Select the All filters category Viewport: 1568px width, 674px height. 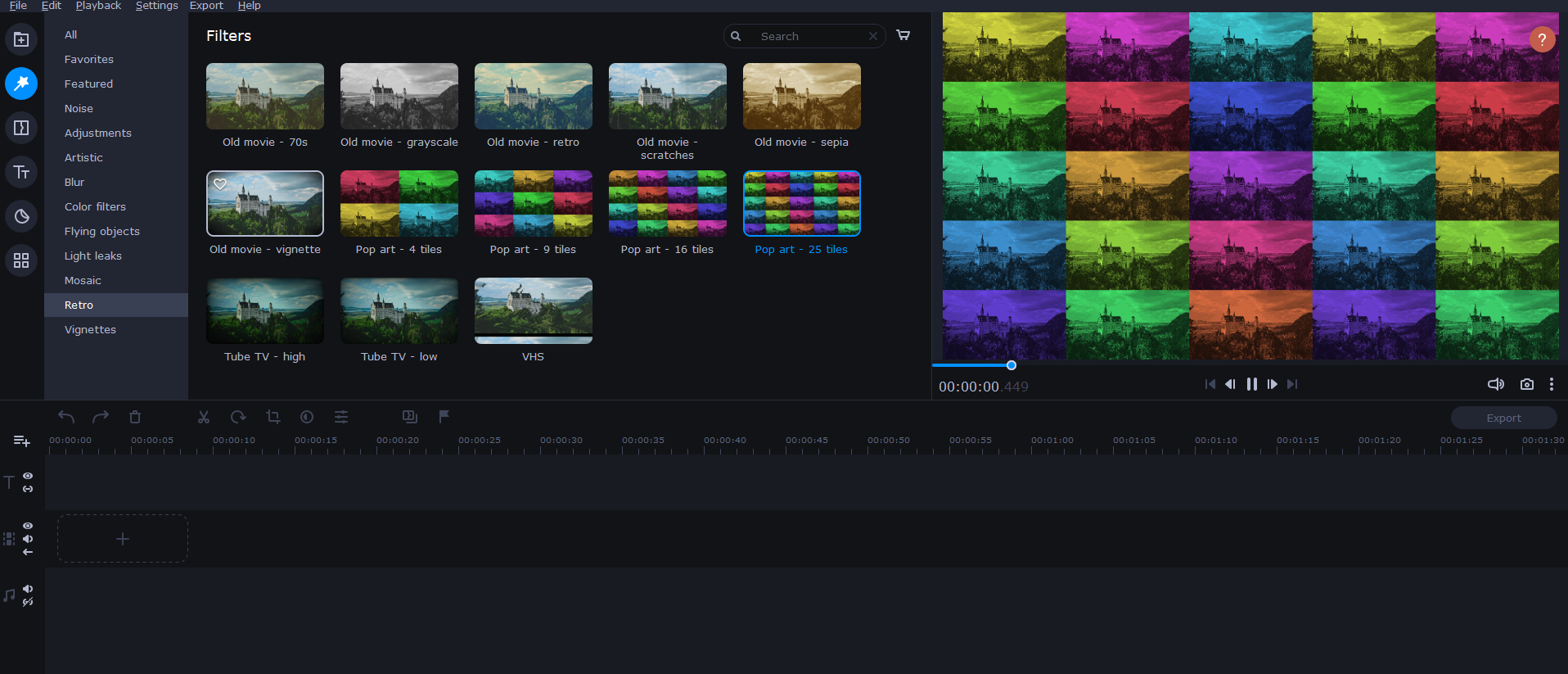116,34
